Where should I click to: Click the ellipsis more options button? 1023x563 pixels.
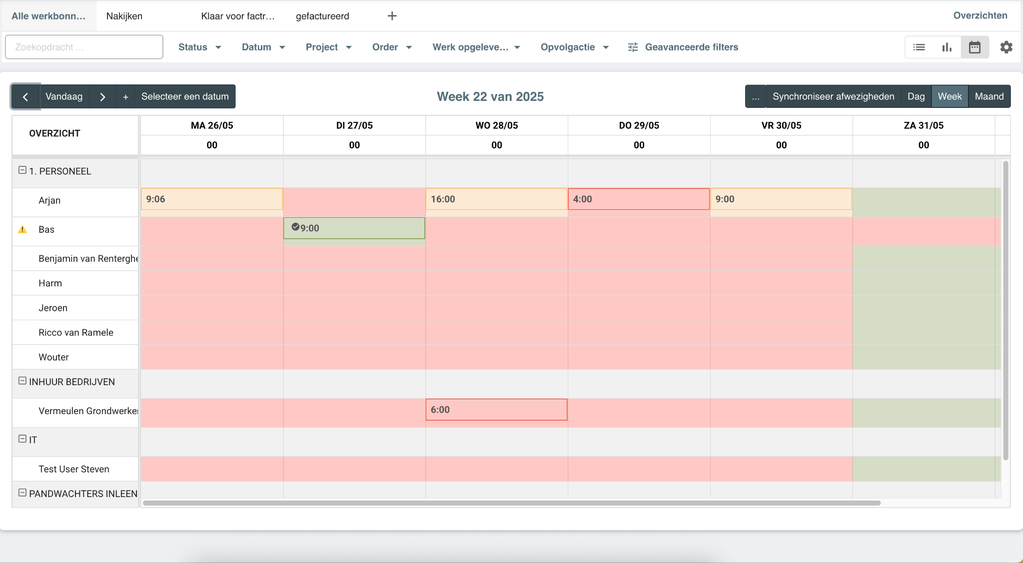pyautogui.click(x=756, y=97)
